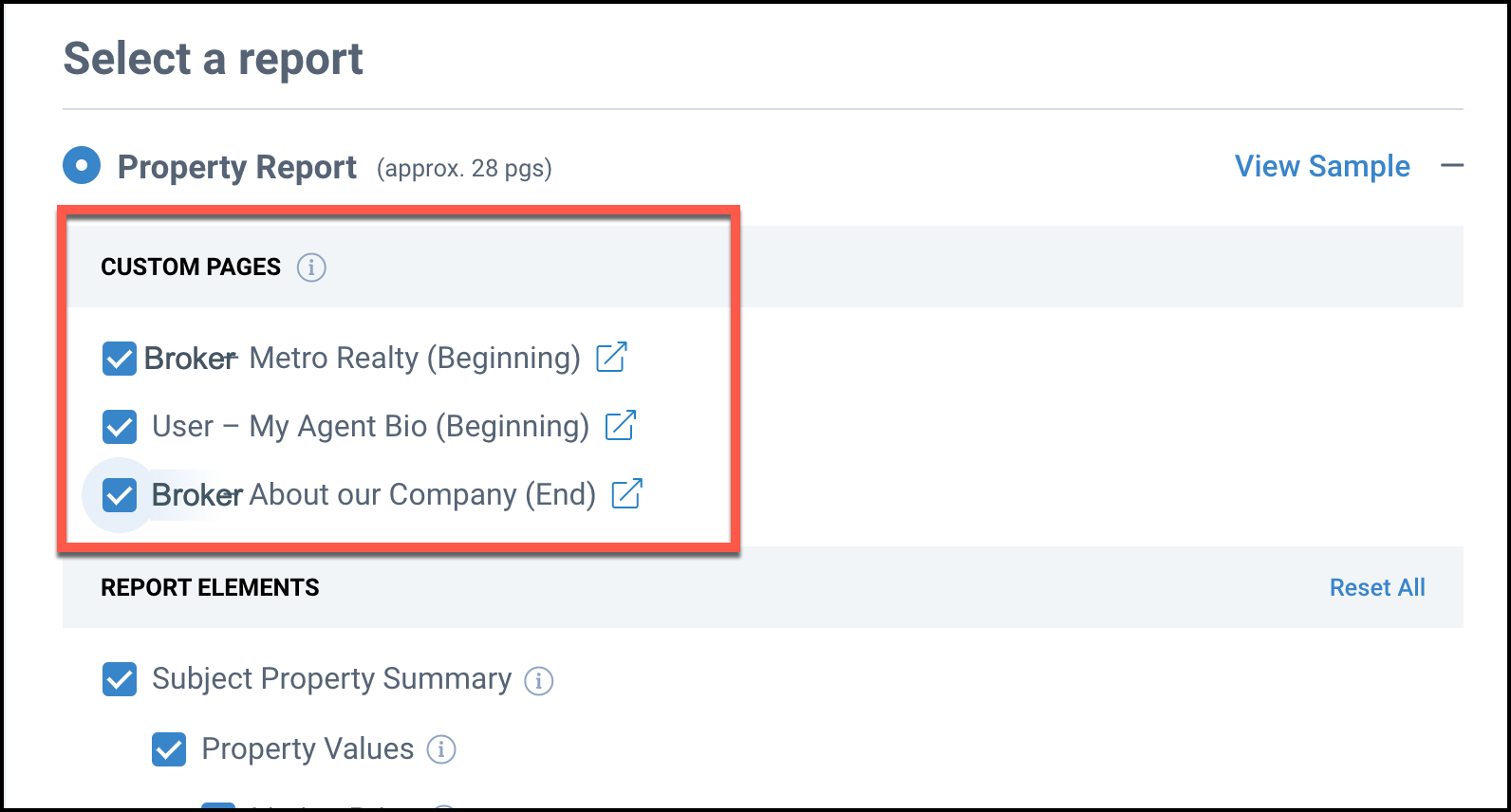Toggle the Property Values checkbox

coord(169,749)
